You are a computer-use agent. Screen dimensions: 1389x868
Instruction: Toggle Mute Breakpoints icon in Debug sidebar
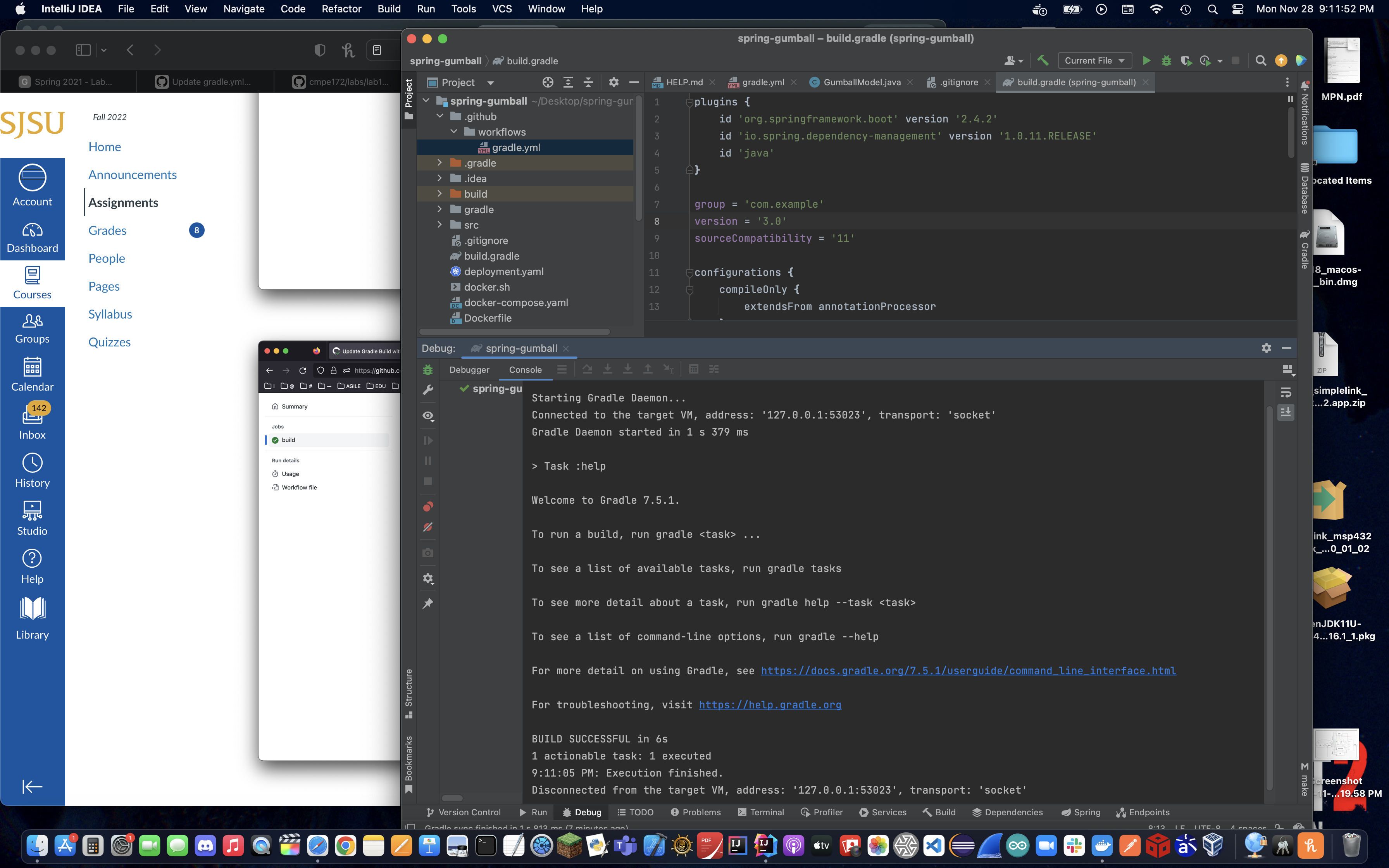[427, 527]
